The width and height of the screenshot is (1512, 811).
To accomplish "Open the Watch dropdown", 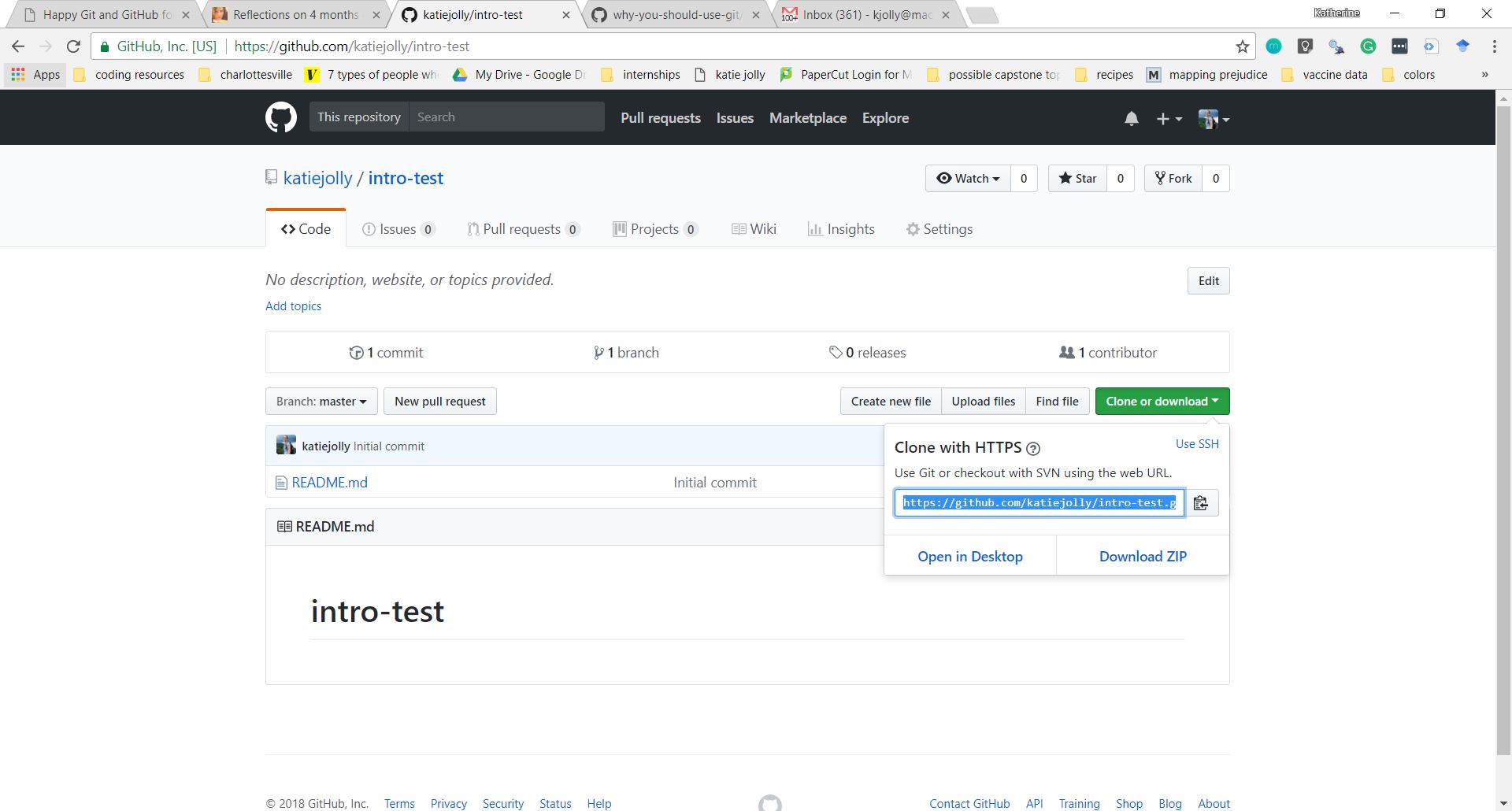I will tap(968, 179).
